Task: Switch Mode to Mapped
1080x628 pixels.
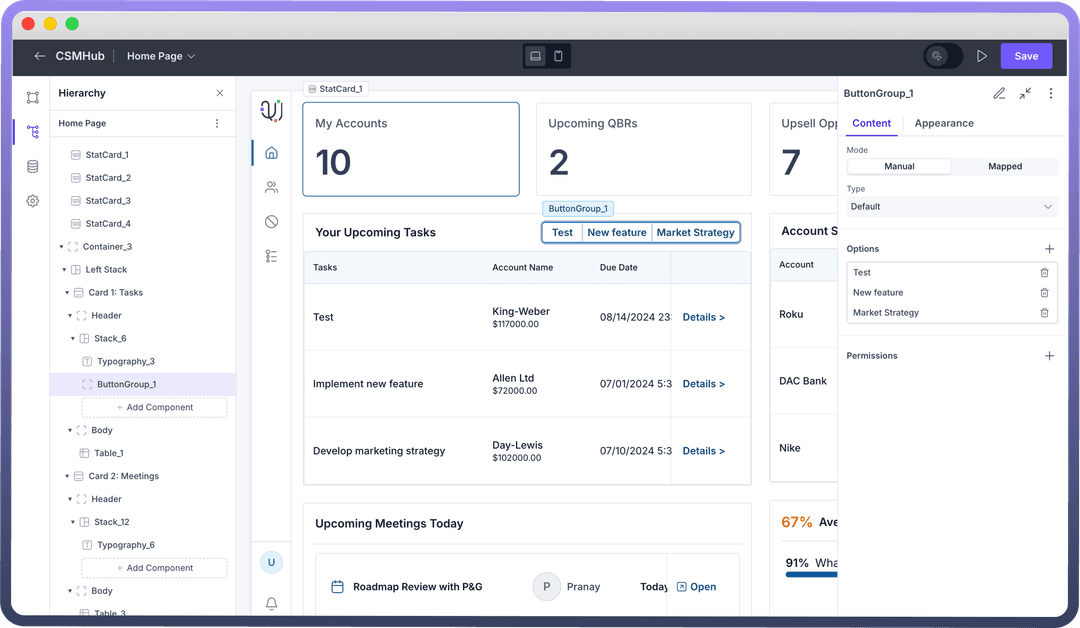Action: click(x=1004, y=166)
